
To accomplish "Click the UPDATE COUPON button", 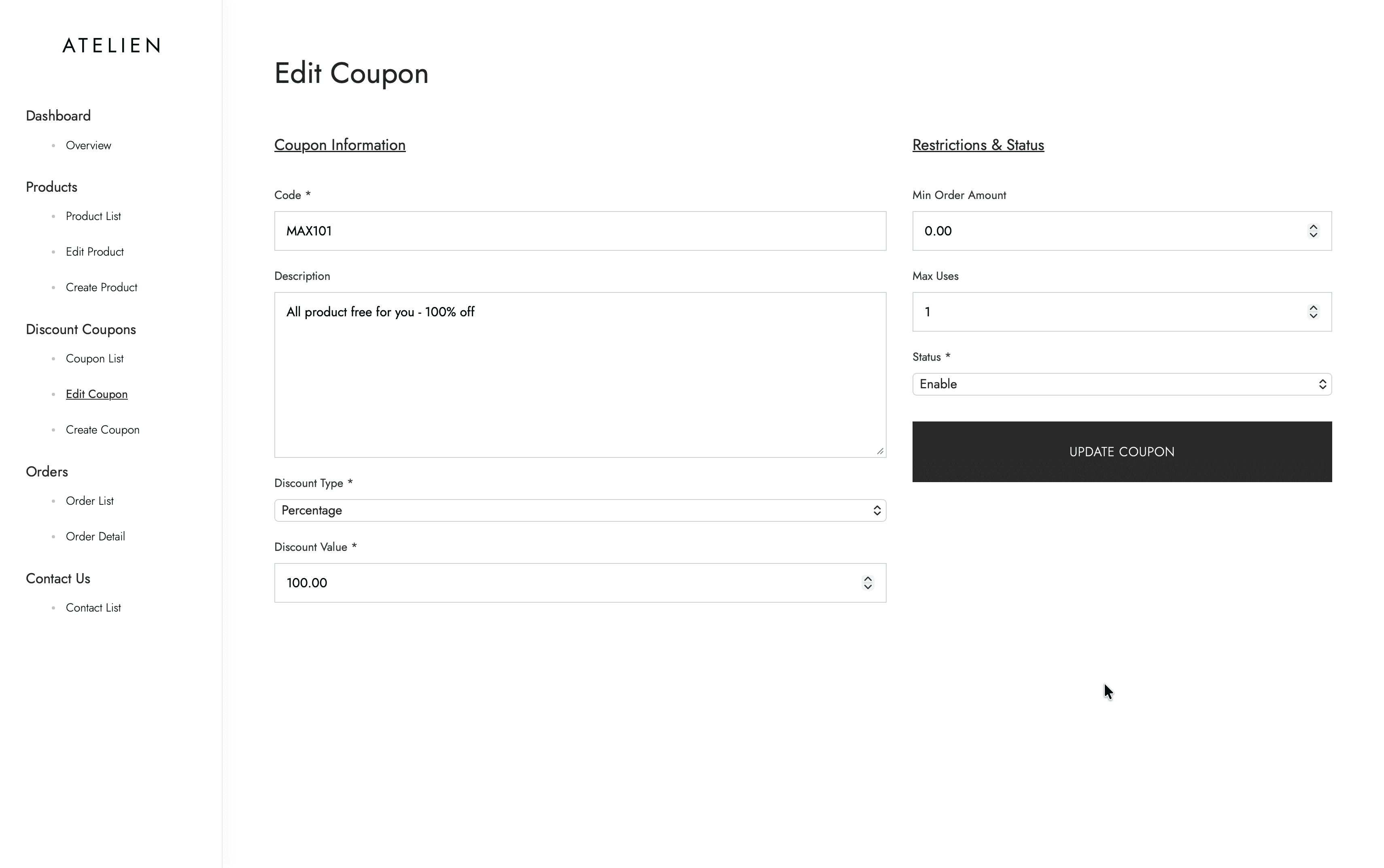I will point(1121,452).
